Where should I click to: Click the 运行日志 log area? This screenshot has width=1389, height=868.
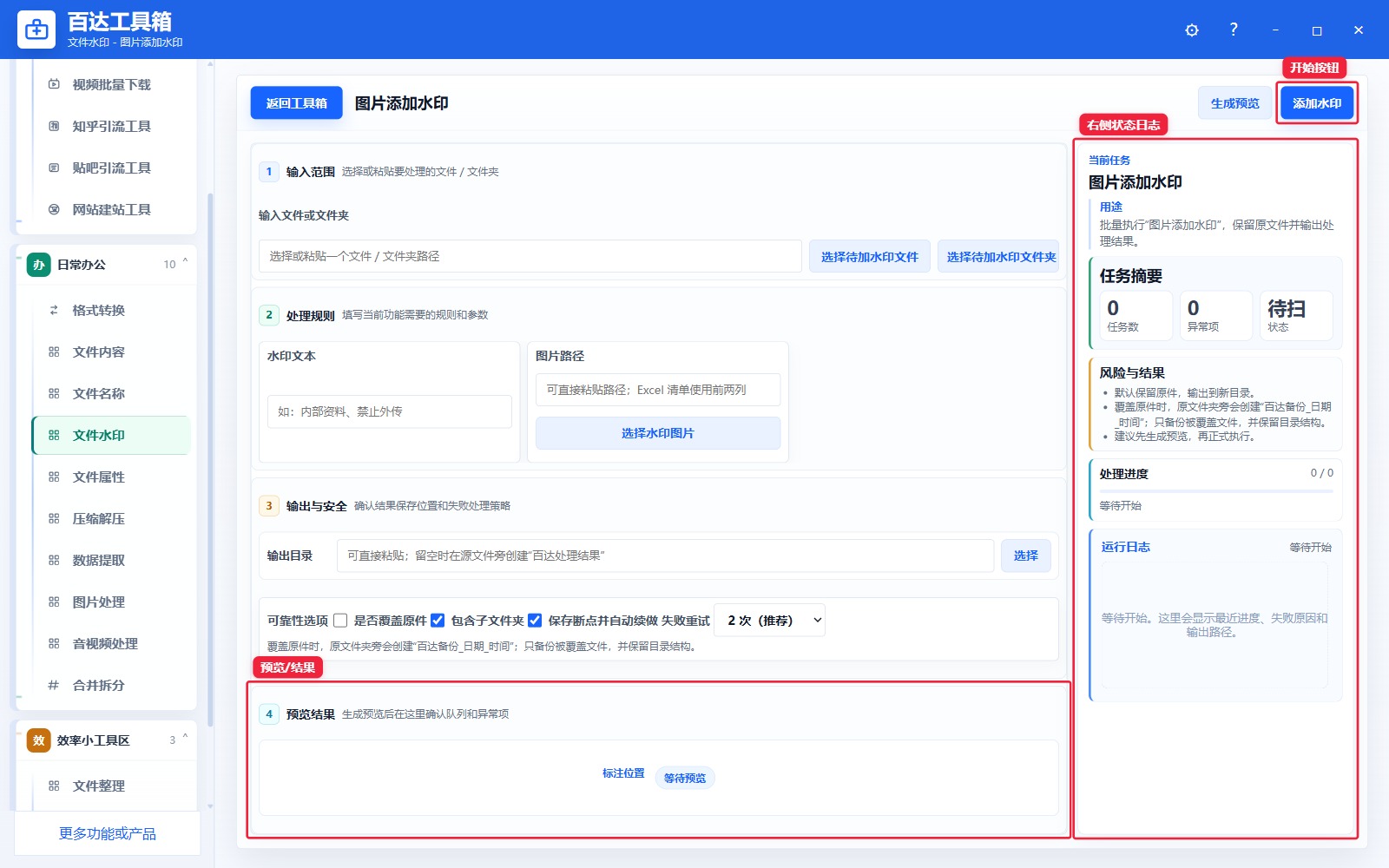coord(1215,625)
